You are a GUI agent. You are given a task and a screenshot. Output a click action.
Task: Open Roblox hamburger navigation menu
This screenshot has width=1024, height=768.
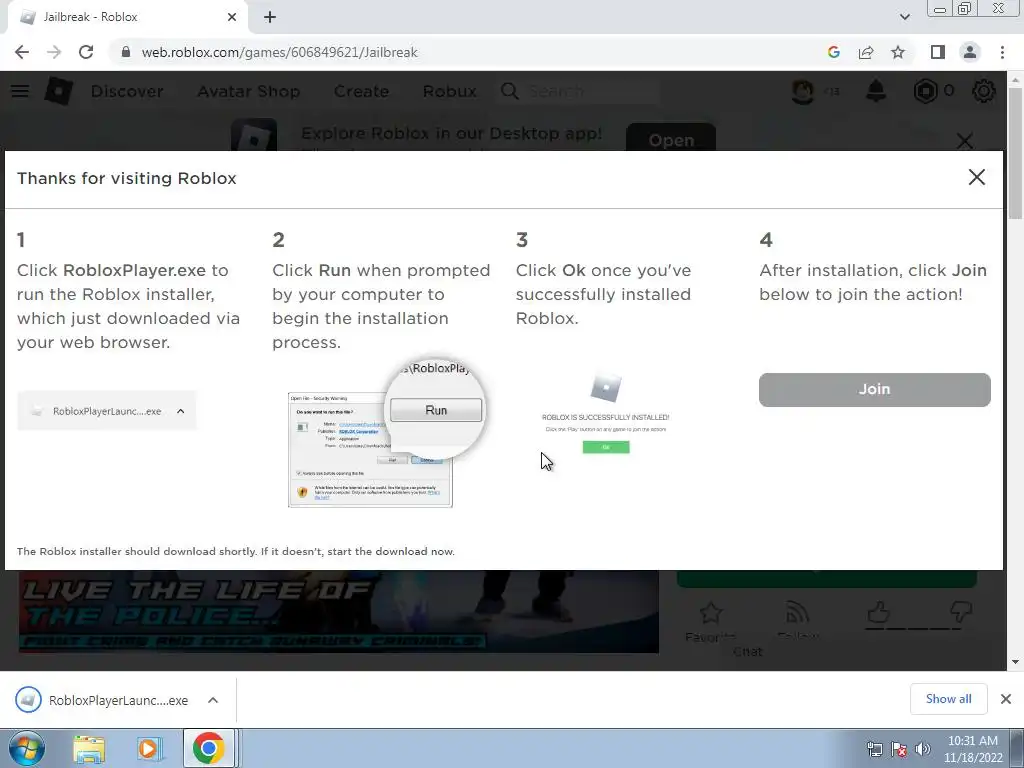20,91
